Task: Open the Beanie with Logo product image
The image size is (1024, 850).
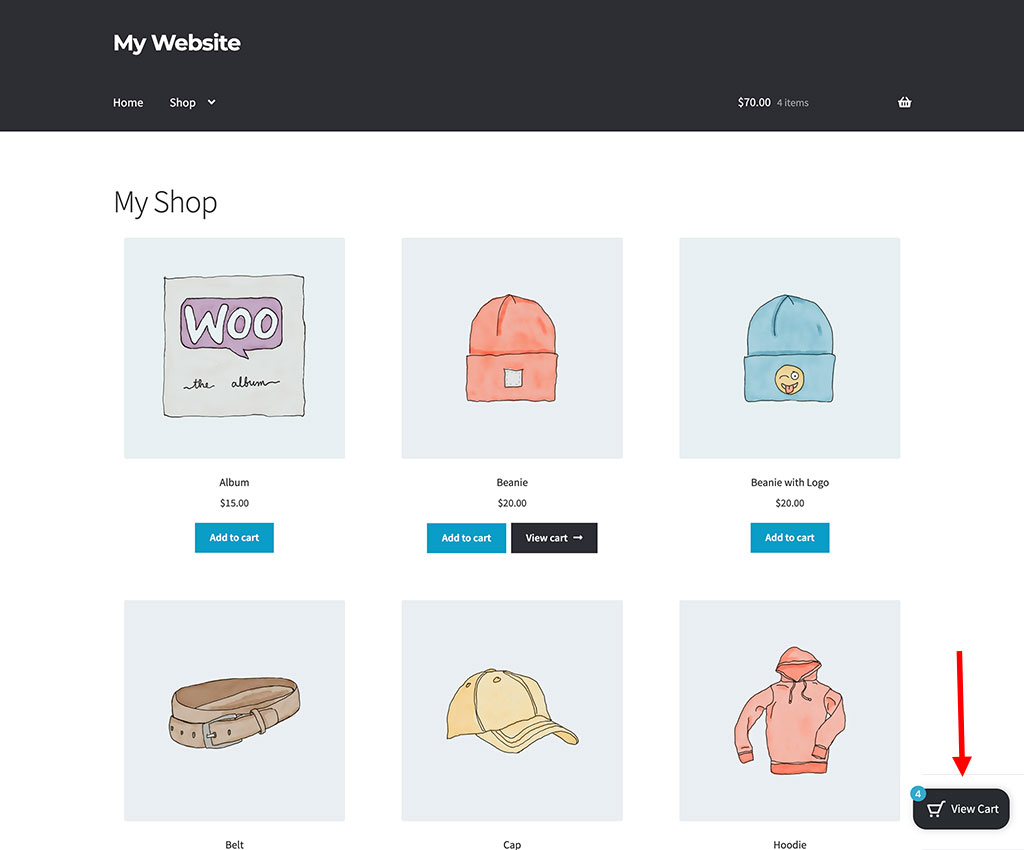Action: coord(789,348)
